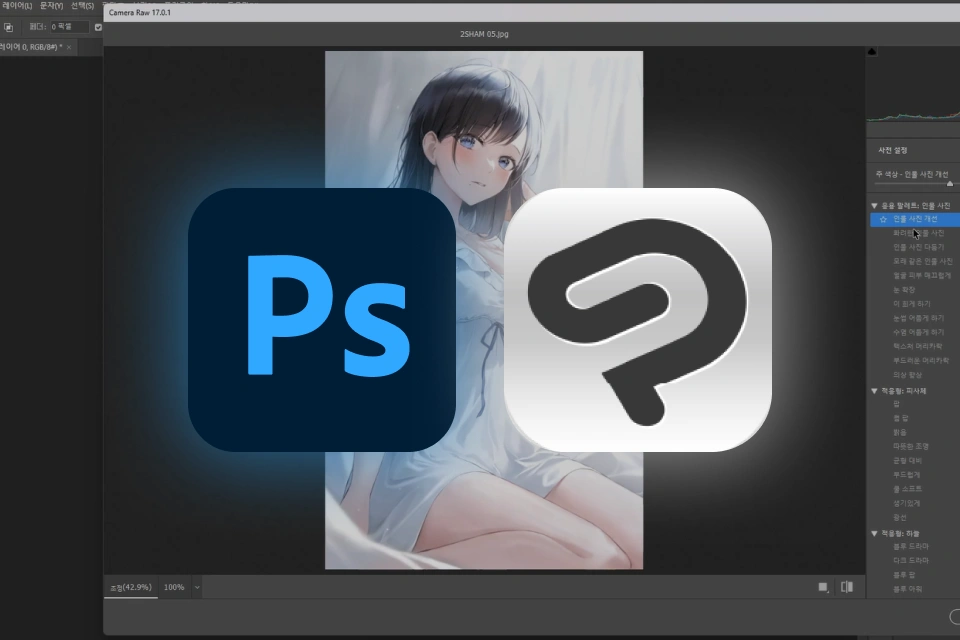Apply the 다크 드라마 sky preset
Viewport: 960px width, 640px height.
[911, 560]
